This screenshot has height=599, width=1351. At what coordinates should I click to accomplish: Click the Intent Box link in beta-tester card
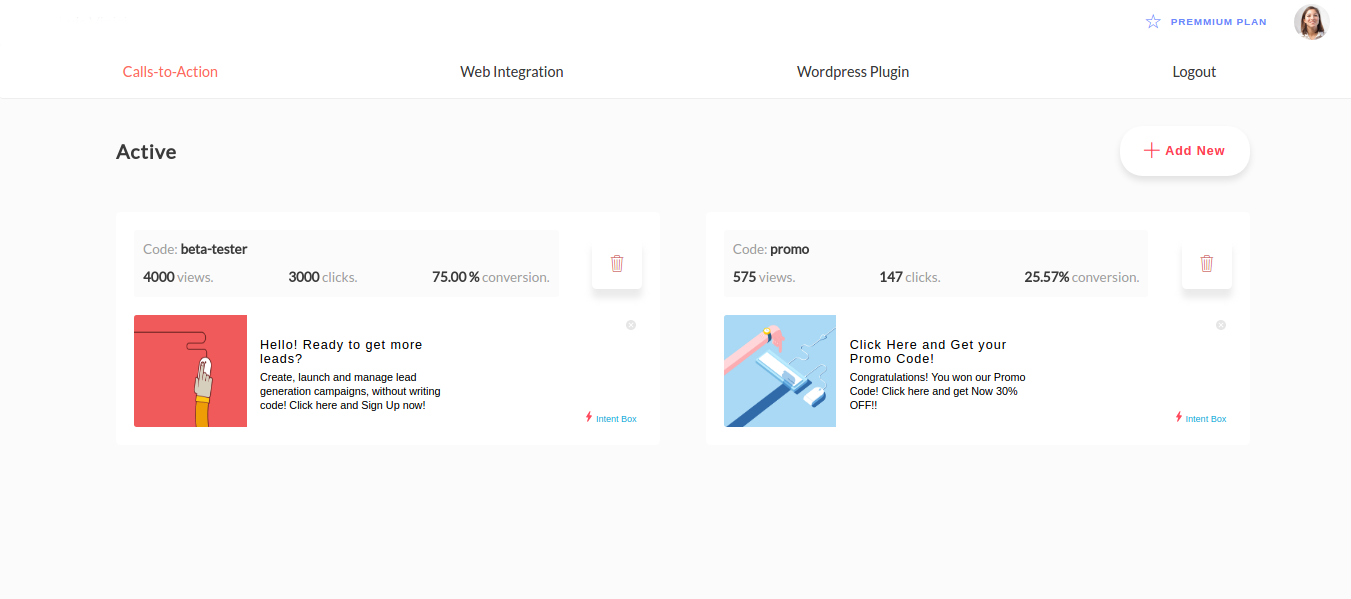(x=616, y=419)
